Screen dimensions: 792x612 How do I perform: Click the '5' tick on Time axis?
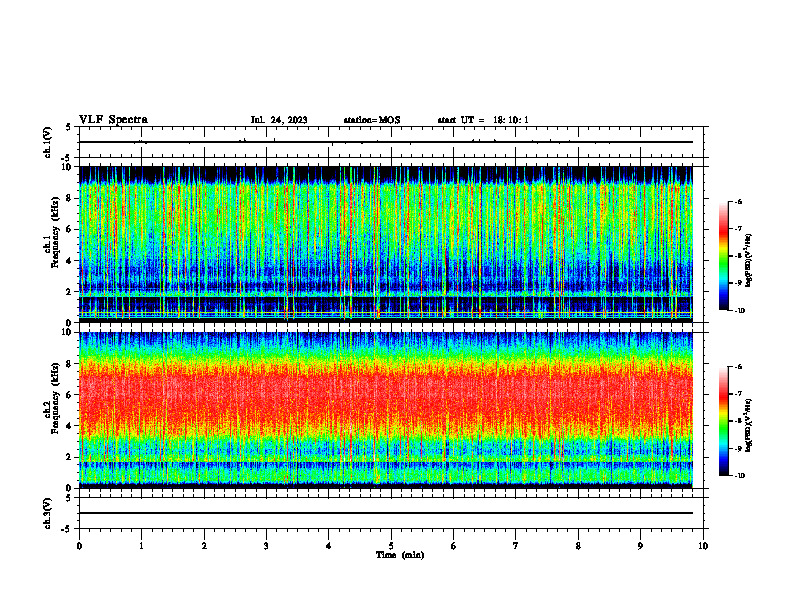(x=391, y=546)
